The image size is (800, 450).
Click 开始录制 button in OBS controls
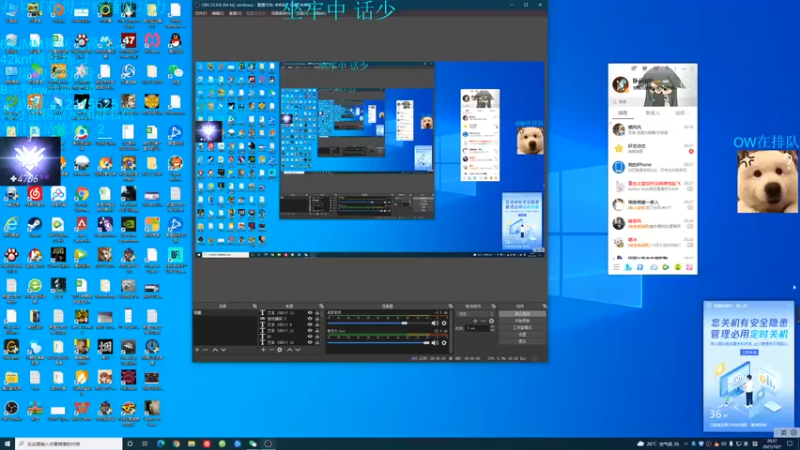[x=522, y=321]
